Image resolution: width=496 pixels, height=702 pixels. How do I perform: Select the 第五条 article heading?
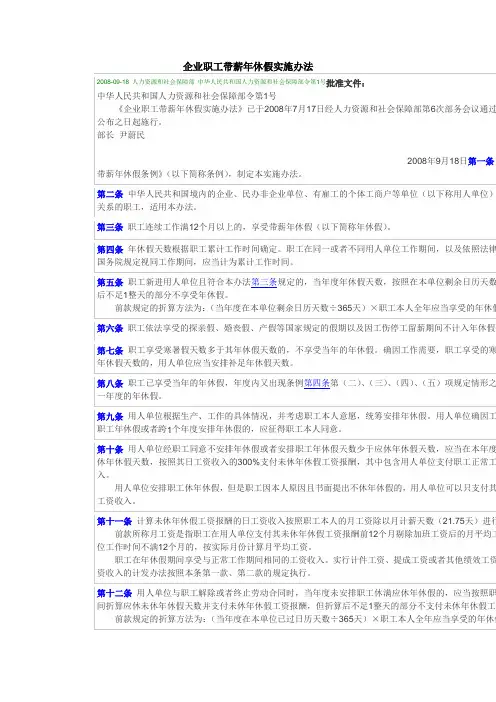110,283
